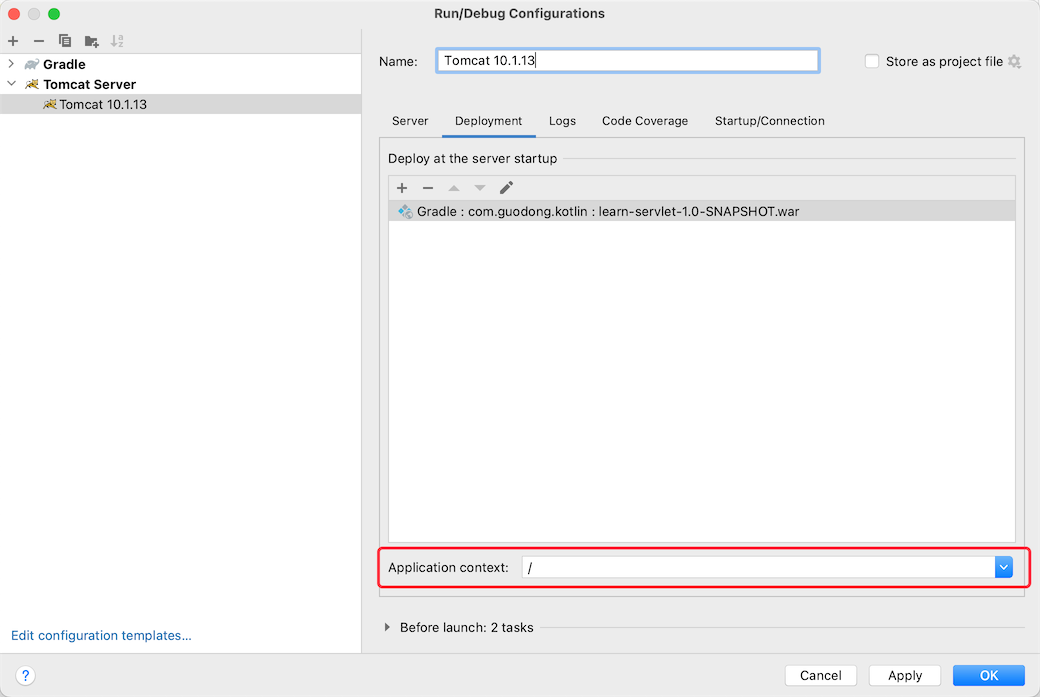1040x697 pixels.
Task: Expand Before launch: 2 tasks
Action: [x=387, y=627]
